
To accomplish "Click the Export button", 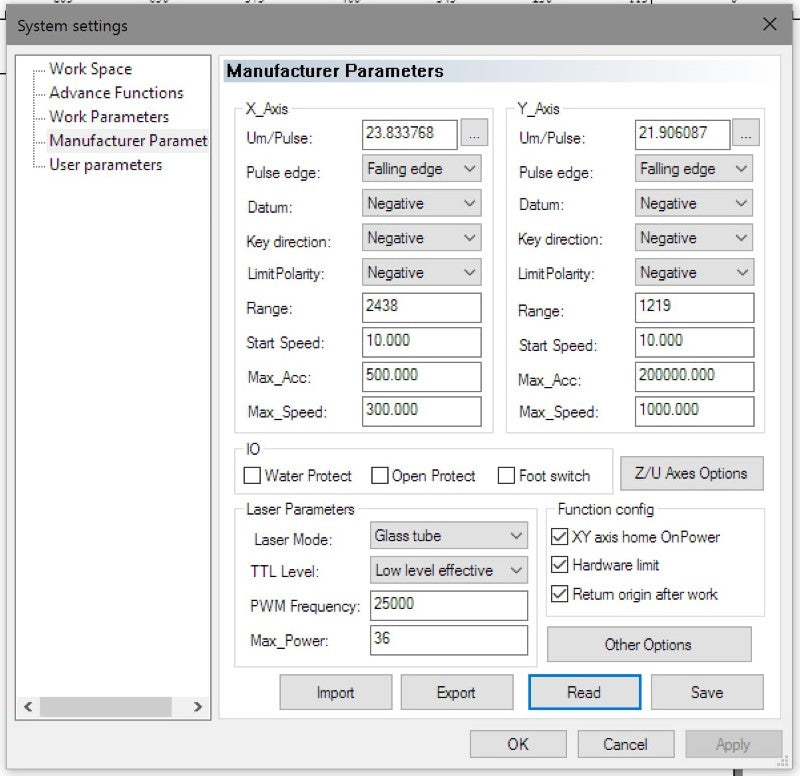I will tap(456, 692).
